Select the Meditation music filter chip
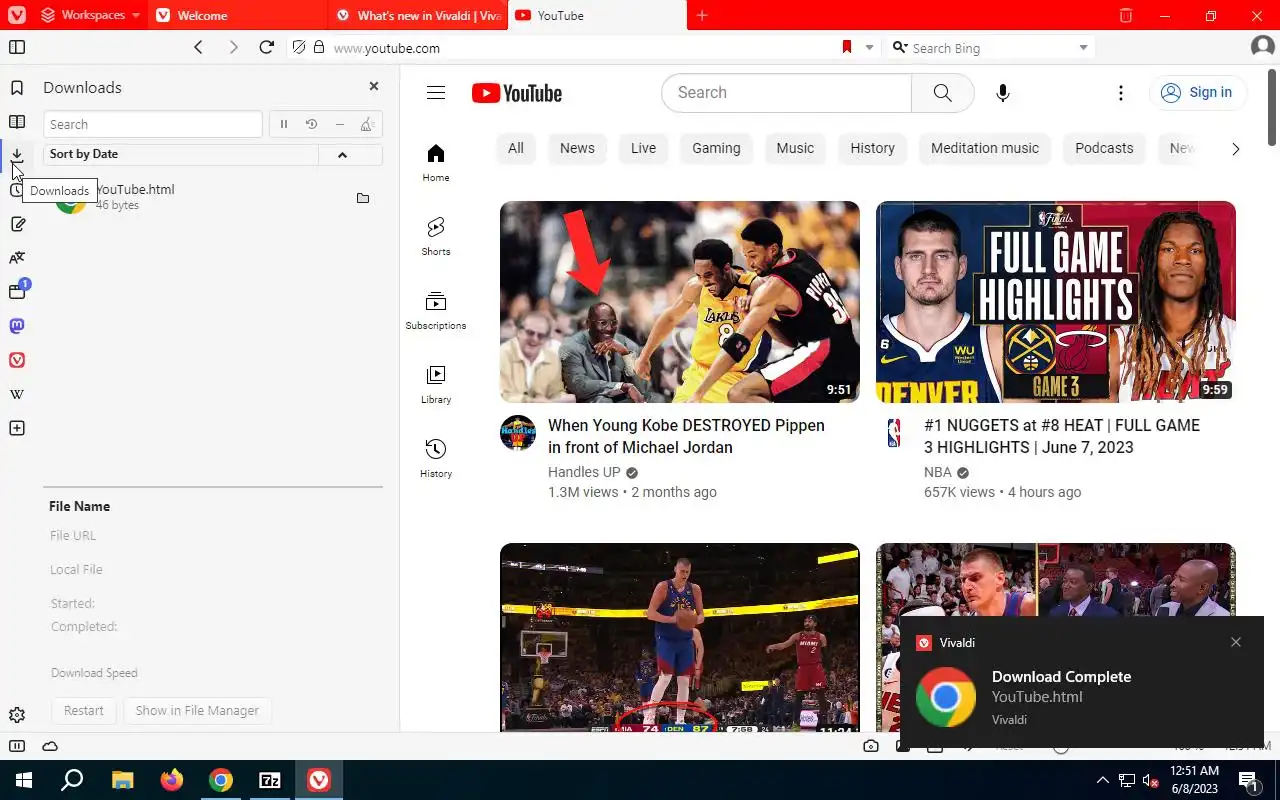This screenshot has height=800, width=1280. (985, 148)
